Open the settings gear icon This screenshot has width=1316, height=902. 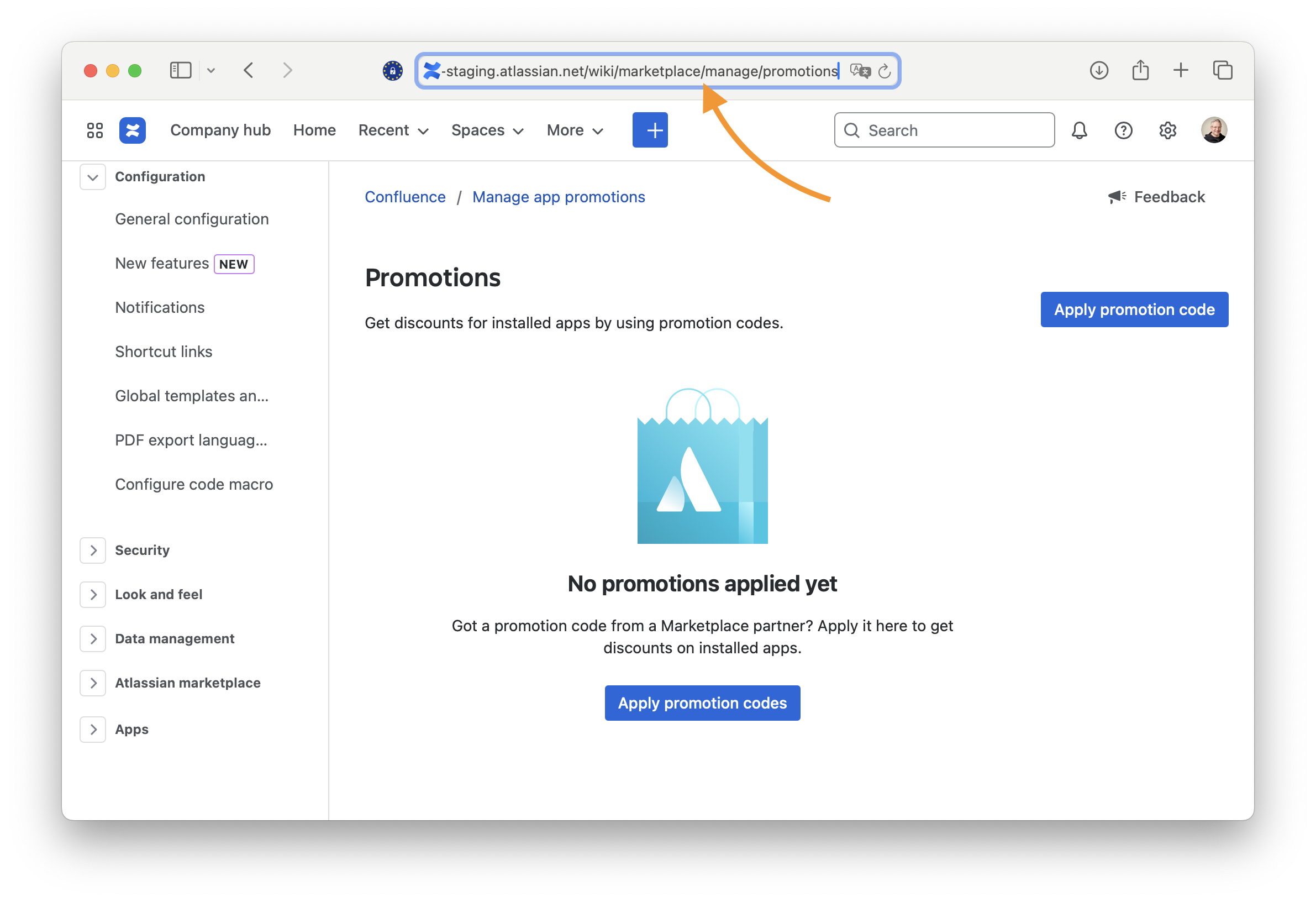pyautogui.click(x=1167, y=130)
